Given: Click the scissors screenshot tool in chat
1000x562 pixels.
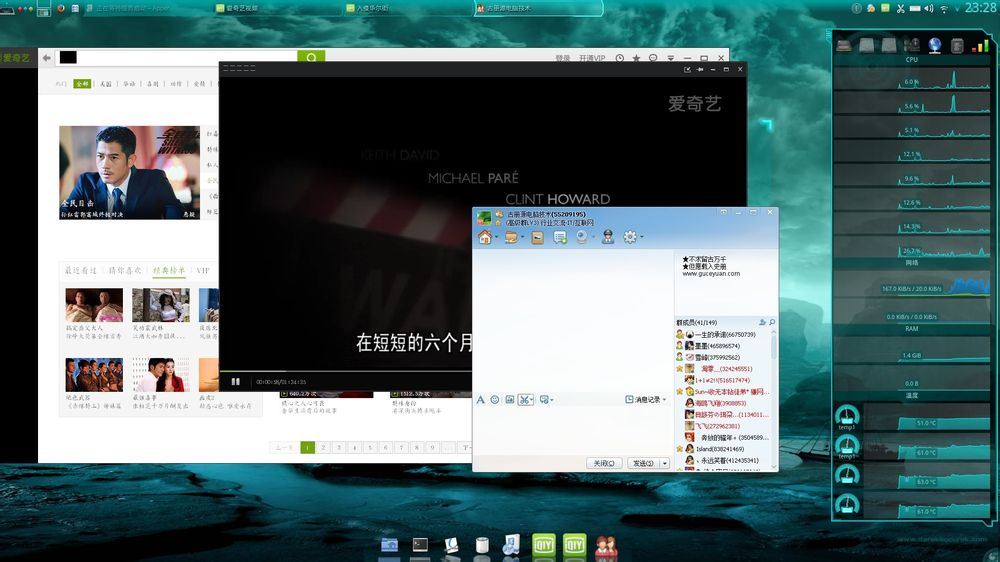Looking at the screenshot, I should [524, 400].
